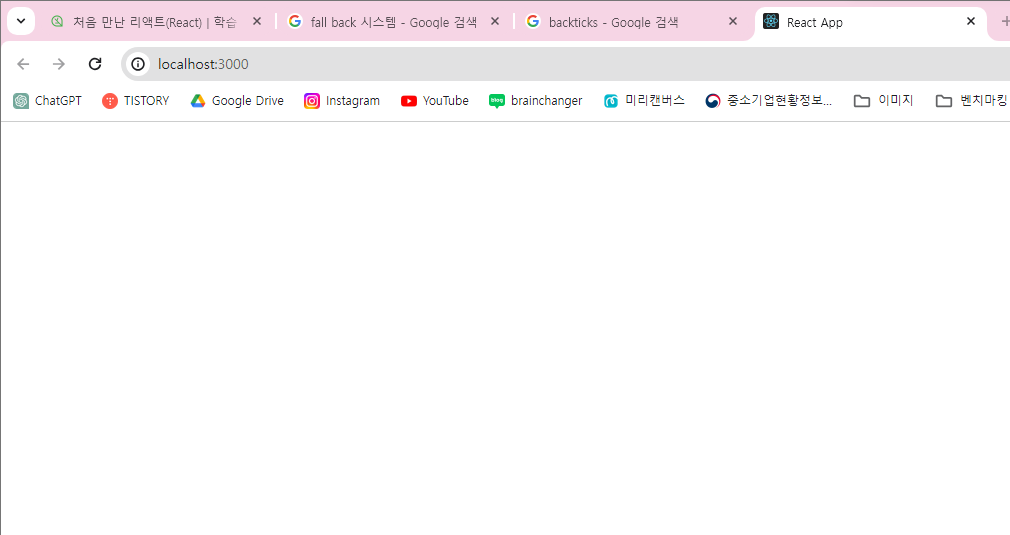Open the ChatGPT bookmark
This screenshot has width=1010, height=535.
click(x=48, y=100)
